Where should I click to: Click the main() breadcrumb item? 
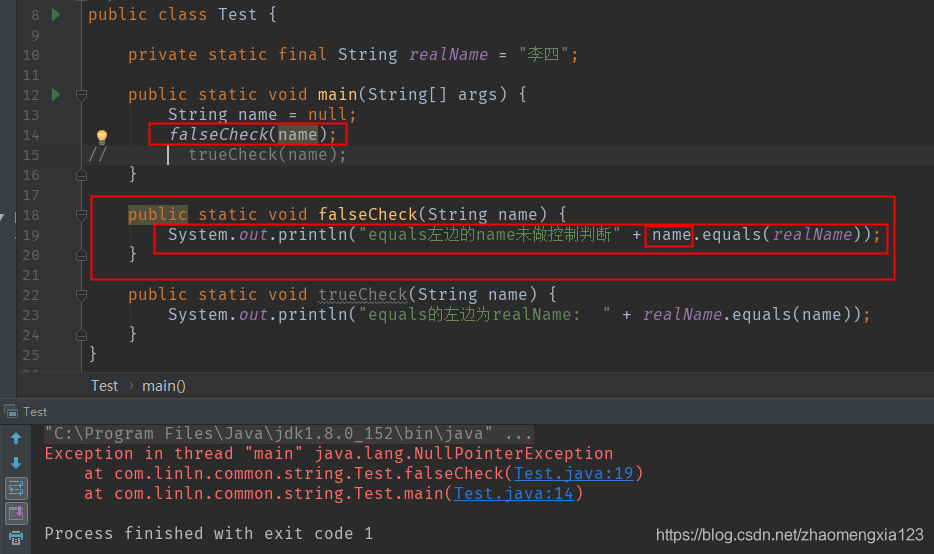tap(164, 386)
